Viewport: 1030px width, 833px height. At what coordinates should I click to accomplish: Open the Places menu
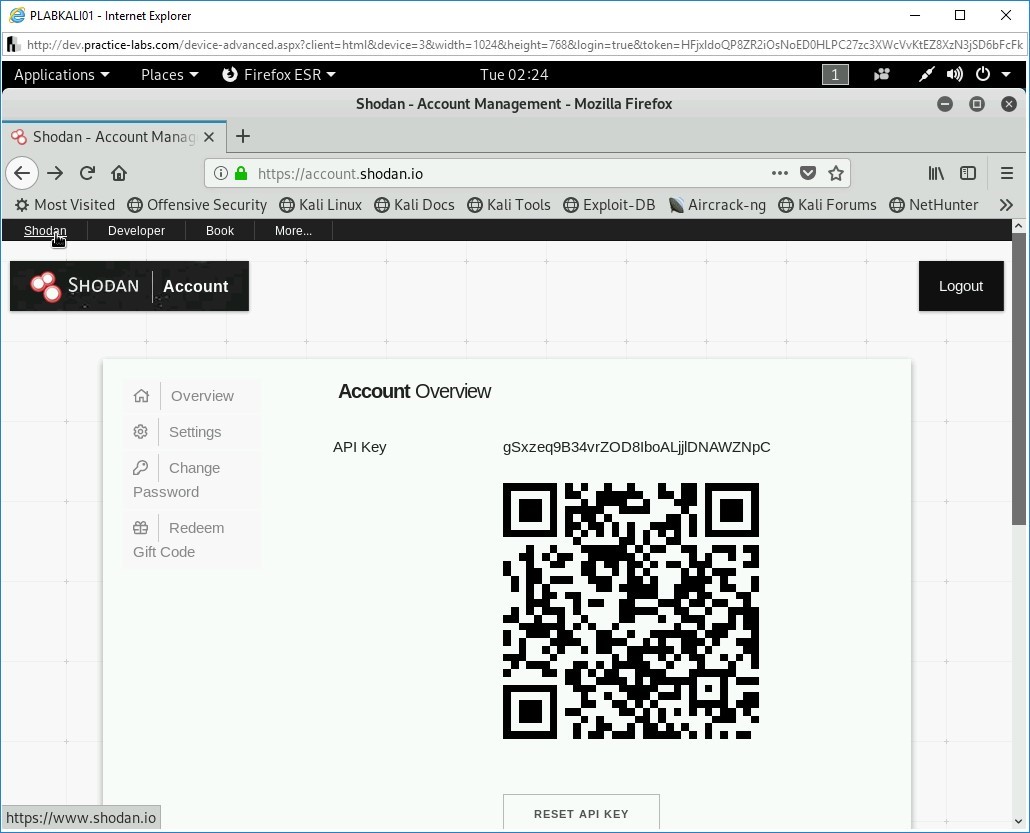pyautogui.click(x=163, y=74)
